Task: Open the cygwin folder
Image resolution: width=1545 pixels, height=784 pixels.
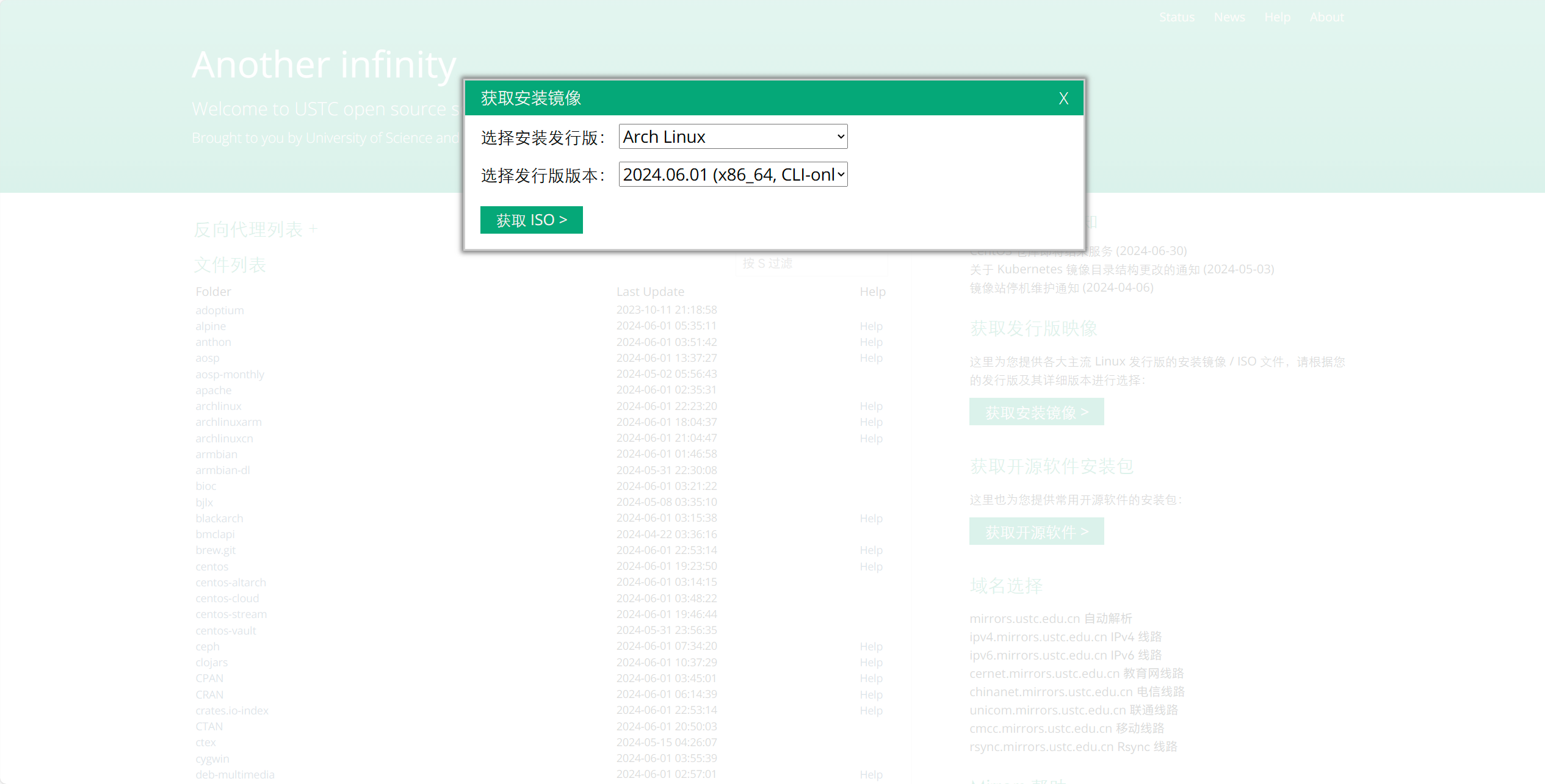Action: [212, 758]
